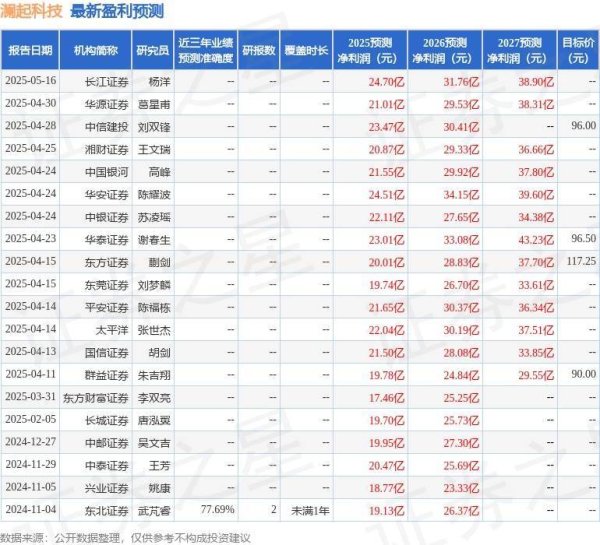Click the 96.00 target price
The width and height of the screenshot is (600, 545).
pos(583,126)
